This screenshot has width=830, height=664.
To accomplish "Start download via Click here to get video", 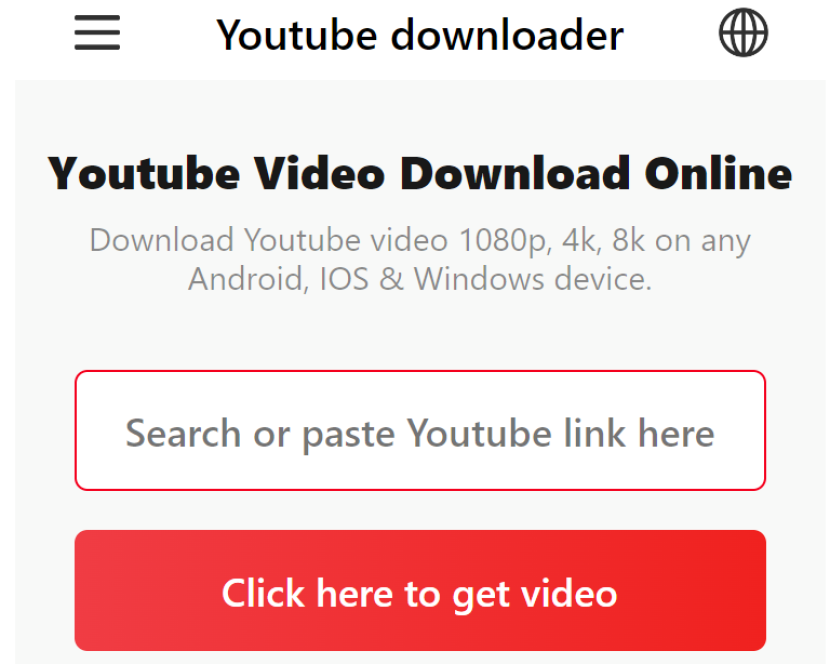I will [x=420, y=590].
